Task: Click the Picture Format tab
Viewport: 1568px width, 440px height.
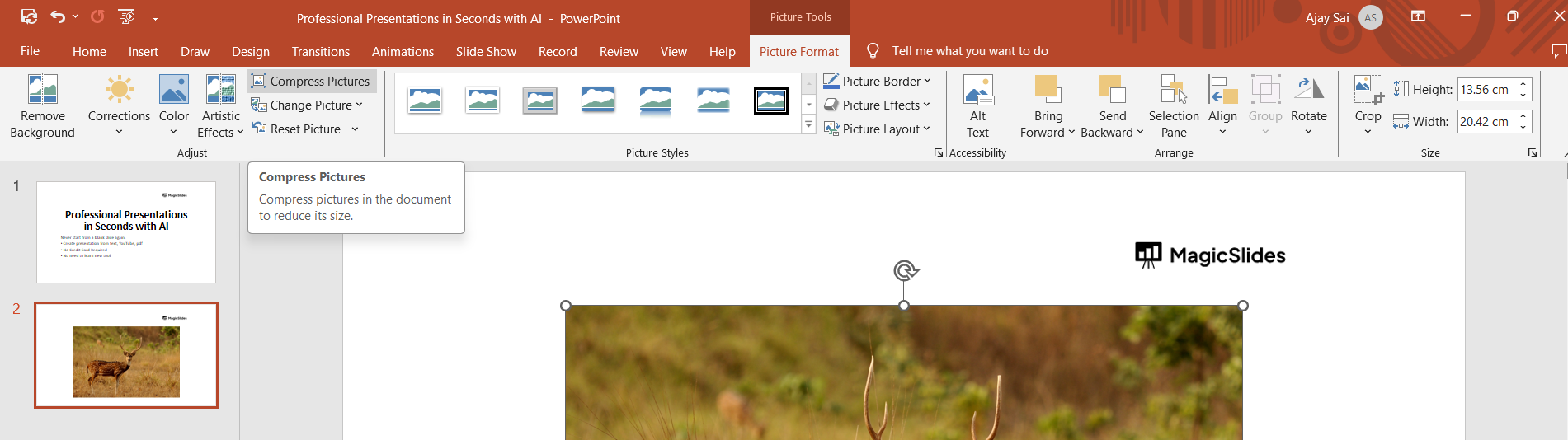Action: [x=798, y=51]
